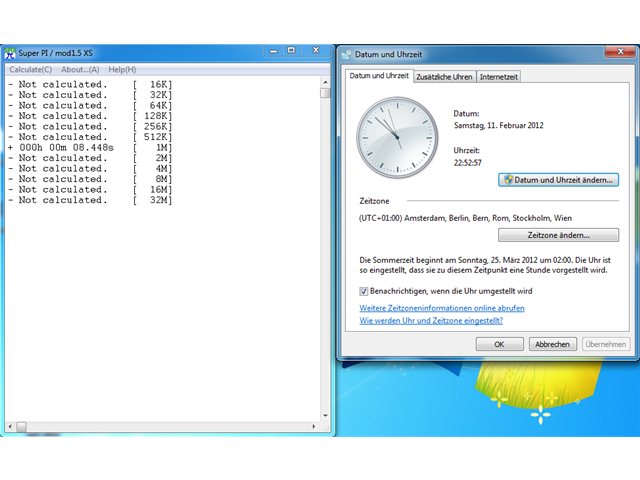This screenshot has width=640, height=480.
Task: Switch to the Internetzeit tab
Action: tap(498, 77)
